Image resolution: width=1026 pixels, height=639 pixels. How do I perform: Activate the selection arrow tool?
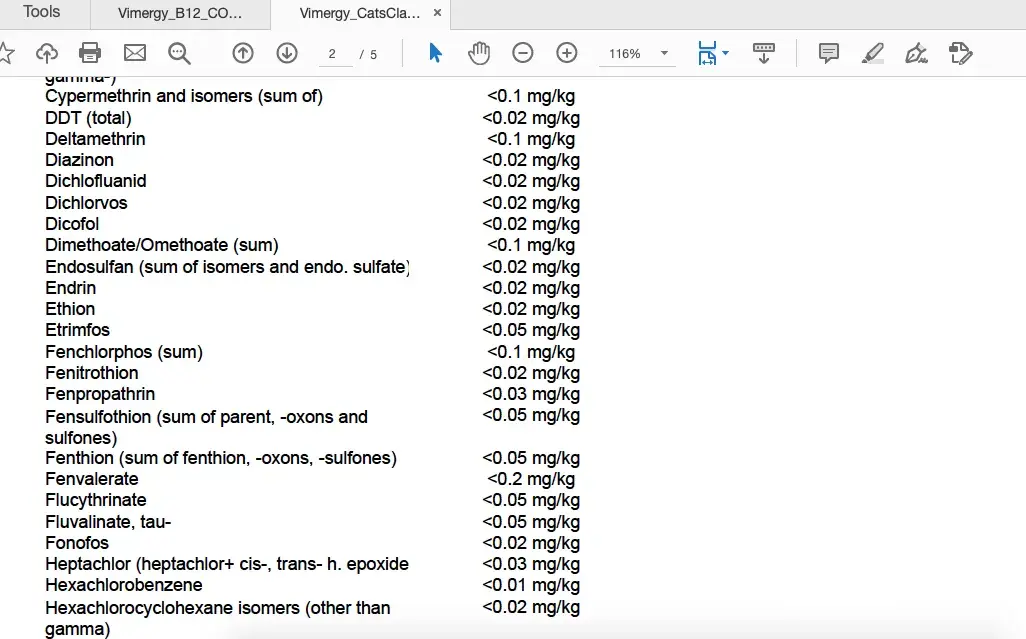pyautogui.click(x=435, y=53)
